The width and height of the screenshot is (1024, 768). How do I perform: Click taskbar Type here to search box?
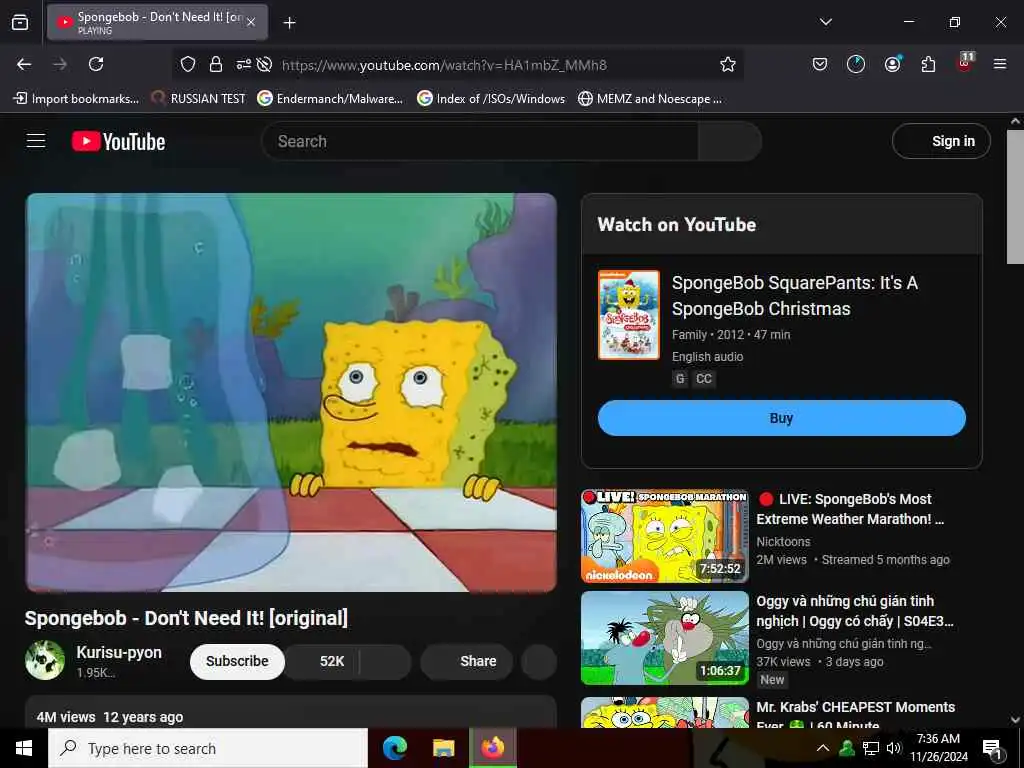pos(208,748)
